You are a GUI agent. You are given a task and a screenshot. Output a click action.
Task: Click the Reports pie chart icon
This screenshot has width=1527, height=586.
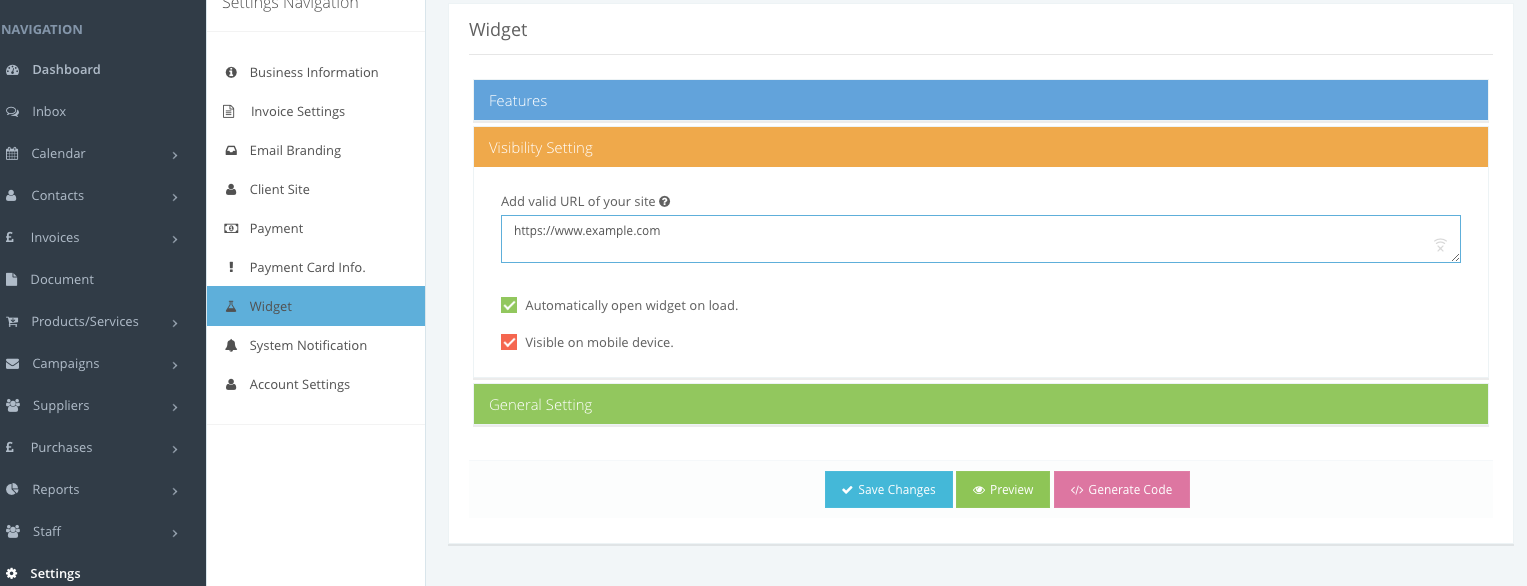click(x=12, y=490)
